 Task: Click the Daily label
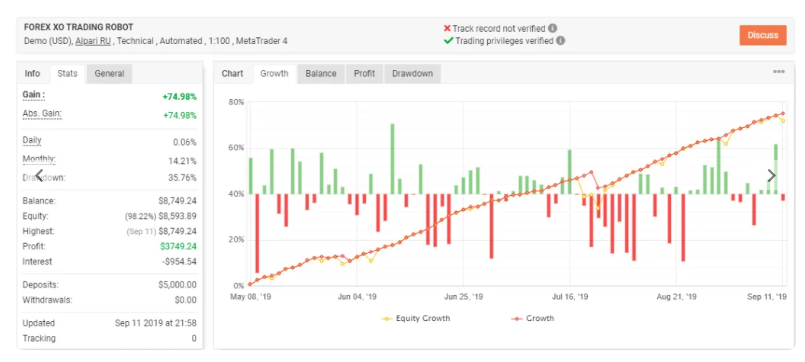(32, 141)
